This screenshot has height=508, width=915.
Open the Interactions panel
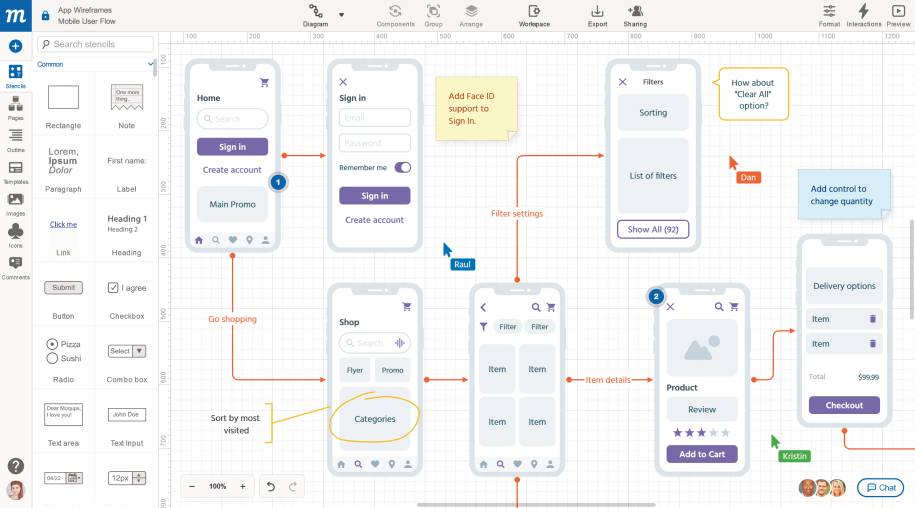click(864, 16)
